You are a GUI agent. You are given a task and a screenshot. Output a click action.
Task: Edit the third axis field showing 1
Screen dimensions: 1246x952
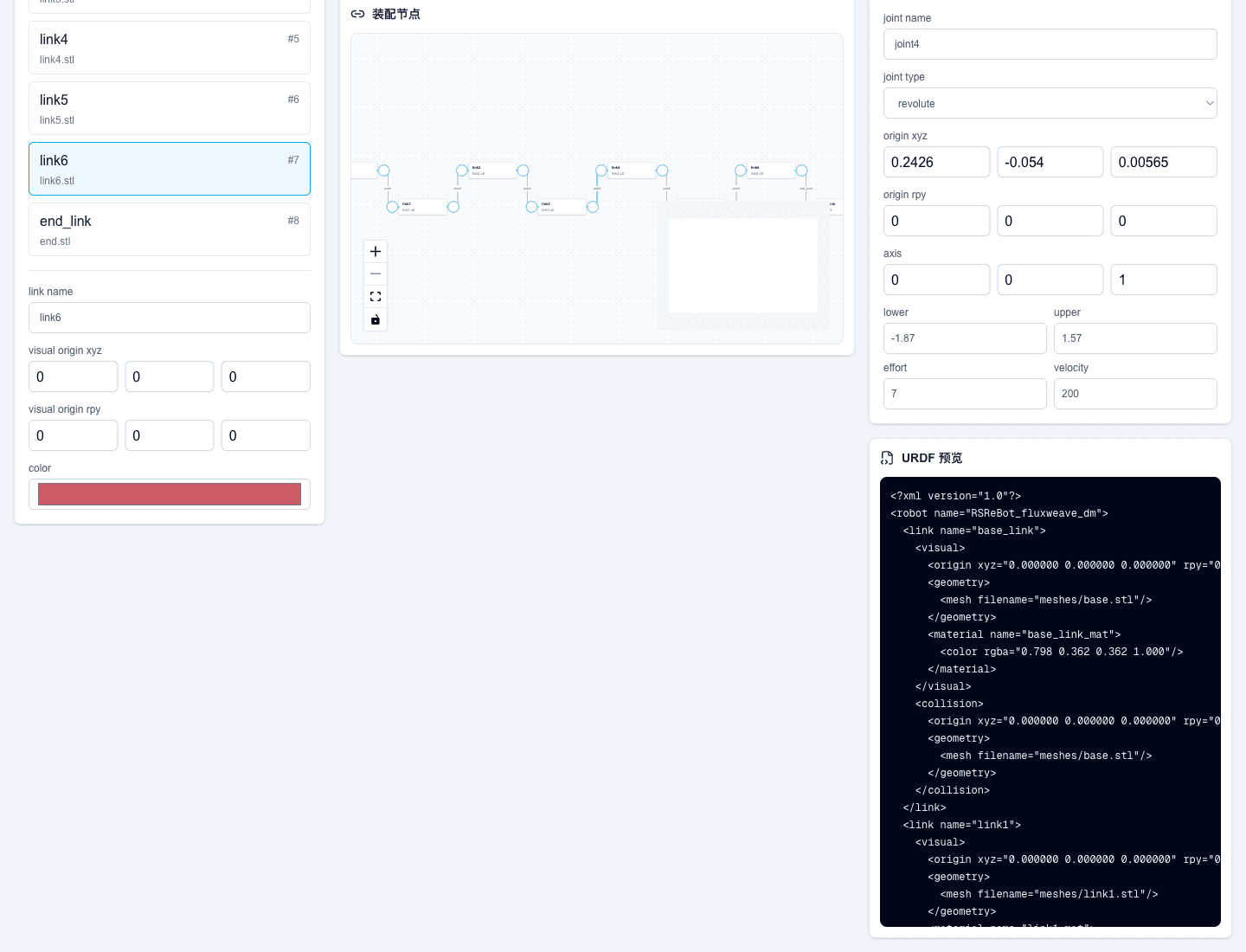coord(1164,280)
